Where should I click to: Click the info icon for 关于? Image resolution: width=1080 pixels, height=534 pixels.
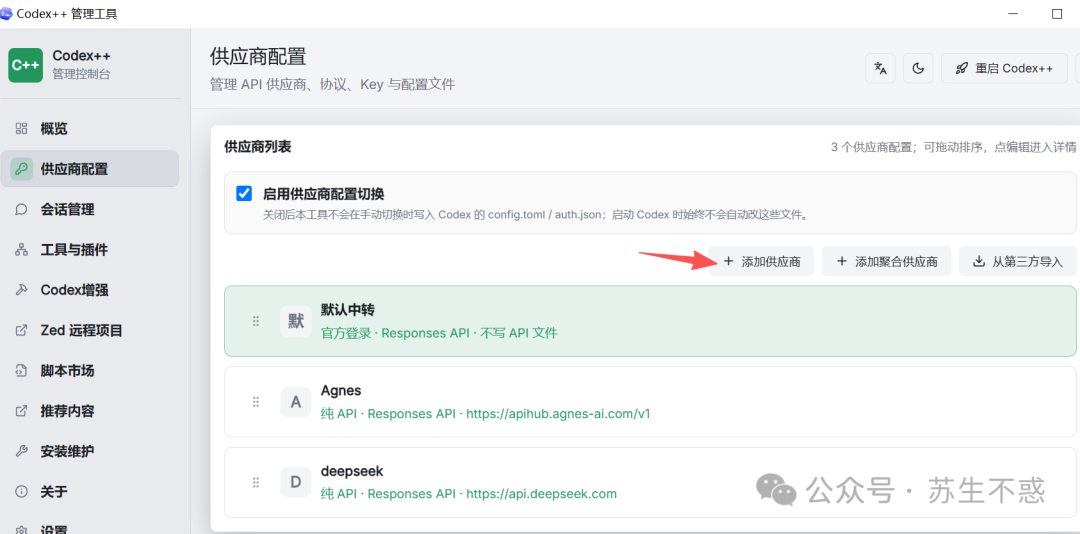(x=21, y=491)
